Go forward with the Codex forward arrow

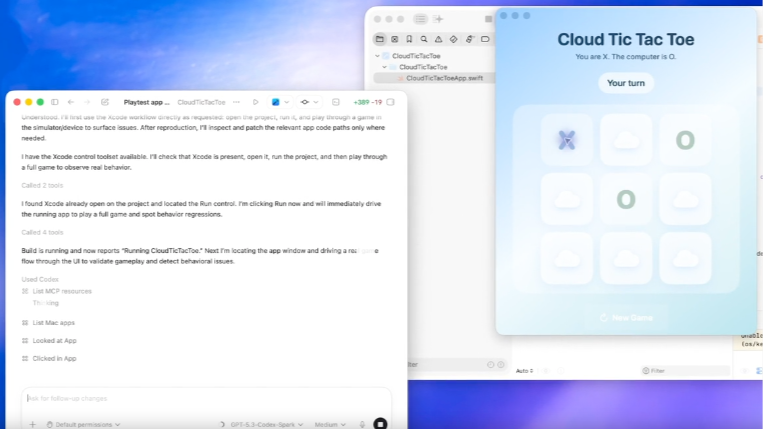pyautogui.click(x=87, y=102)
